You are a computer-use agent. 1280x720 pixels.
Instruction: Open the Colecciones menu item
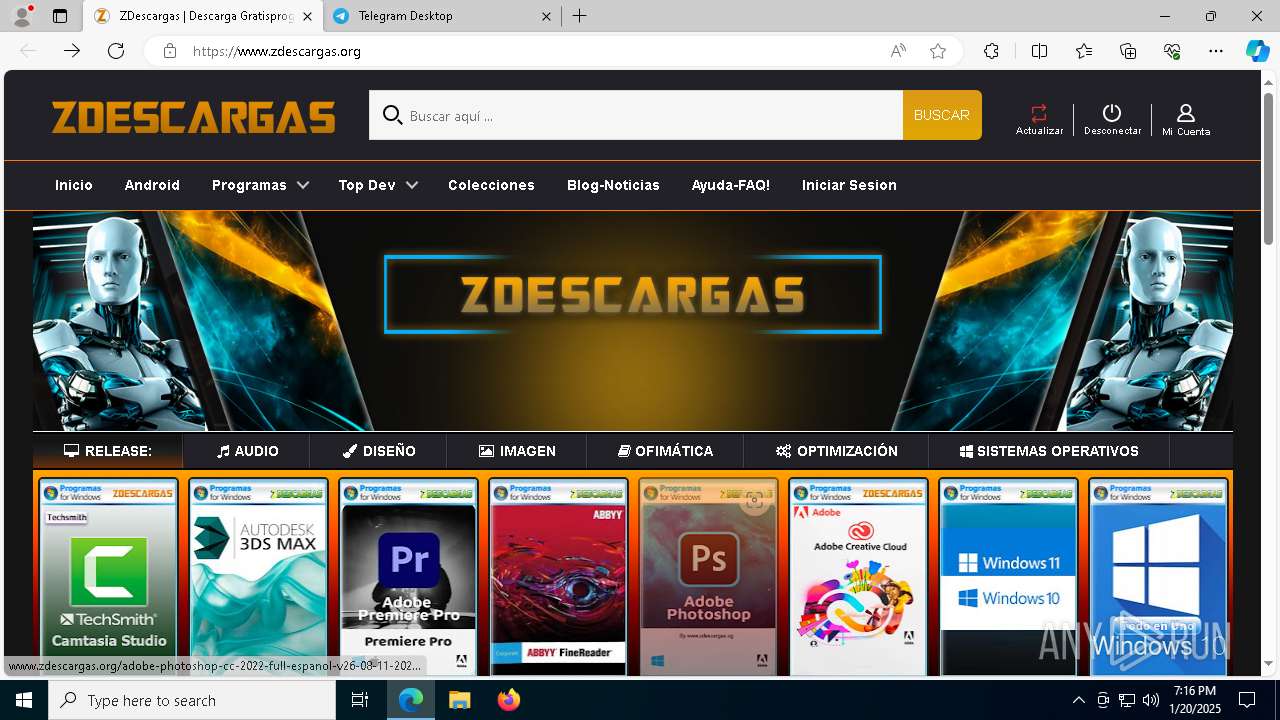coord(491,185)
